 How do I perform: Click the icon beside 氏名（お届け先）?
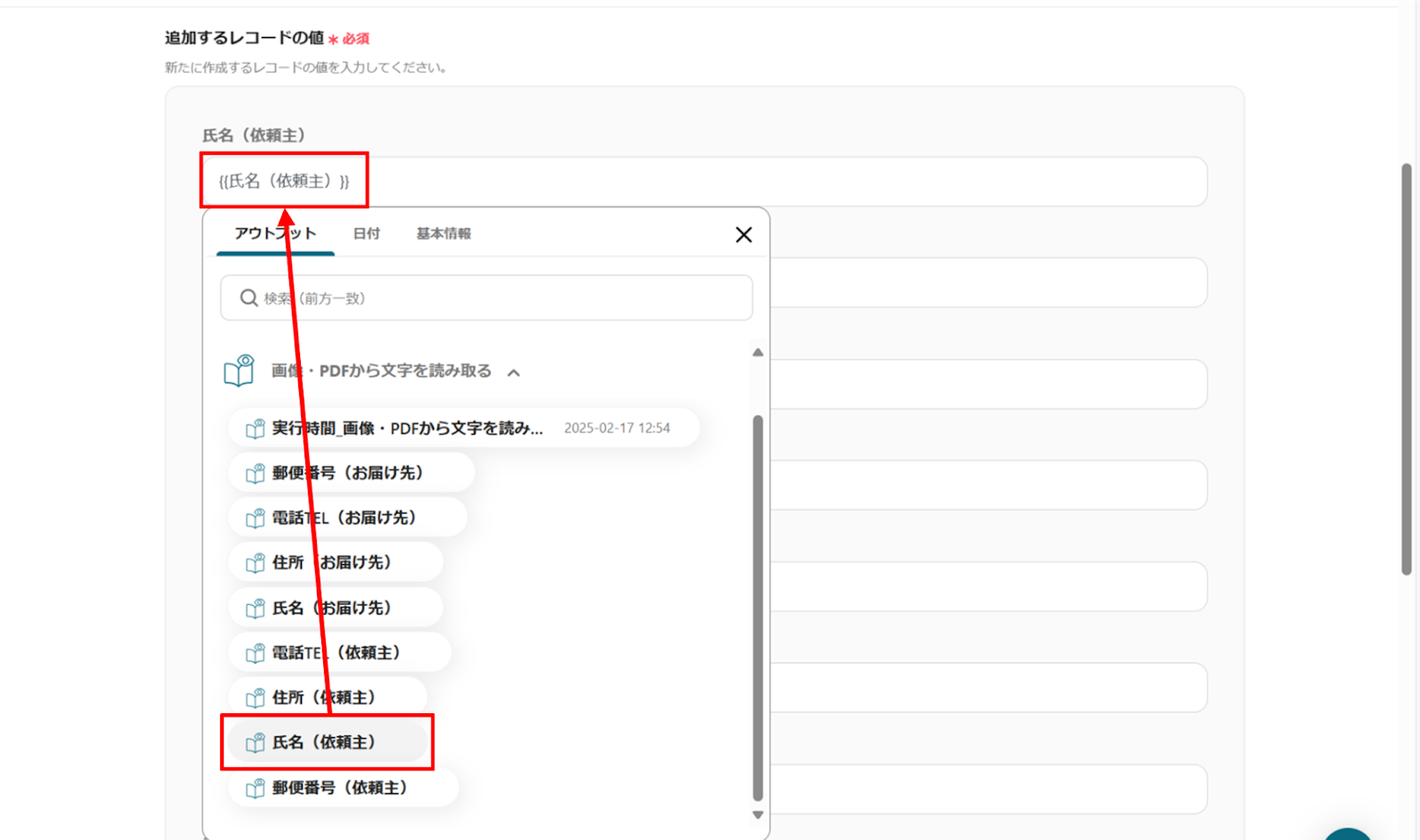pyautogui.click(x=256, y=608)
